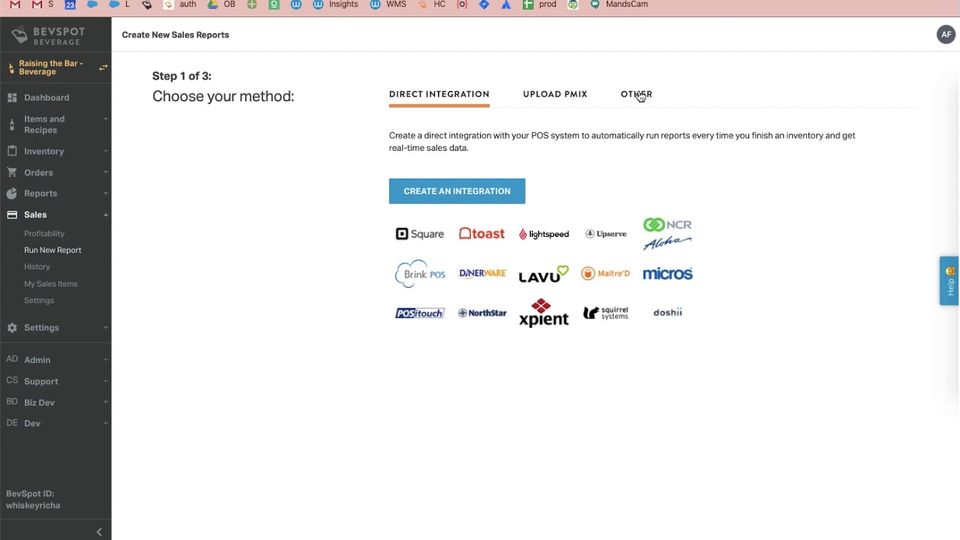The image size is (960, 540).
Task: Open Profitability under Sales
Action: pos(44,233)
